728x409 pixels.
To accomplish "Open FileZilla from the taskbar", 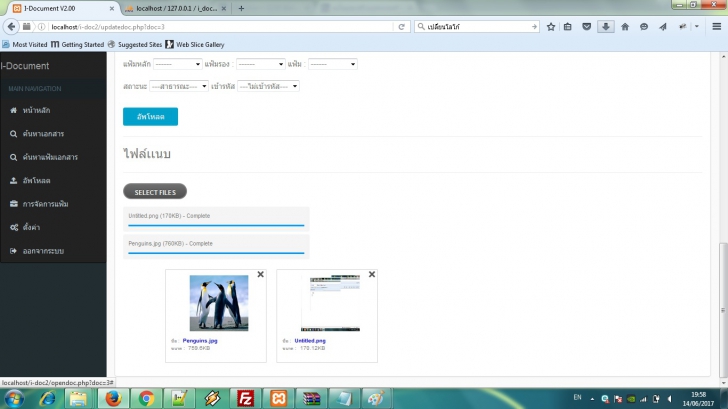I will pyautogui.click(x=245, y=399).
